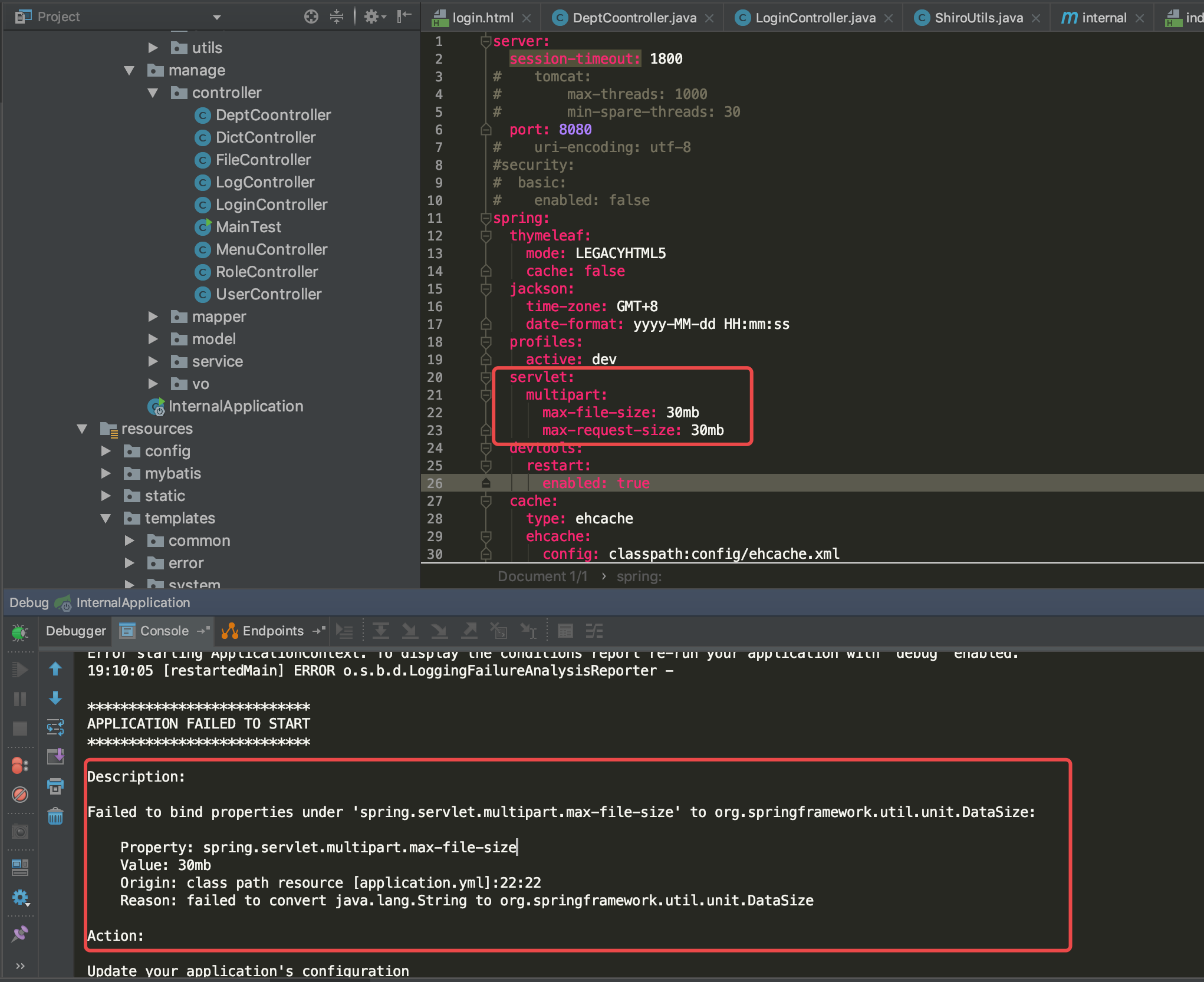Mute all breakpoints
This screenshot has width=1204, height=982.
pos(21,795)
